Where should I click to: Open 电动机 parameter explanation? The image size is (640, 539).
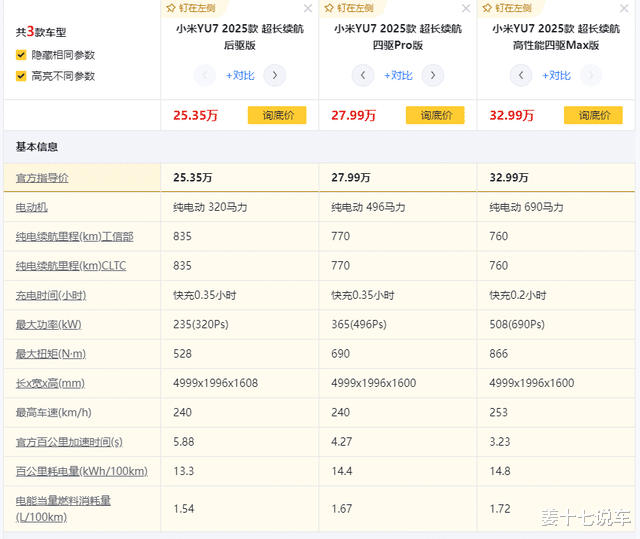pos(31,207)
